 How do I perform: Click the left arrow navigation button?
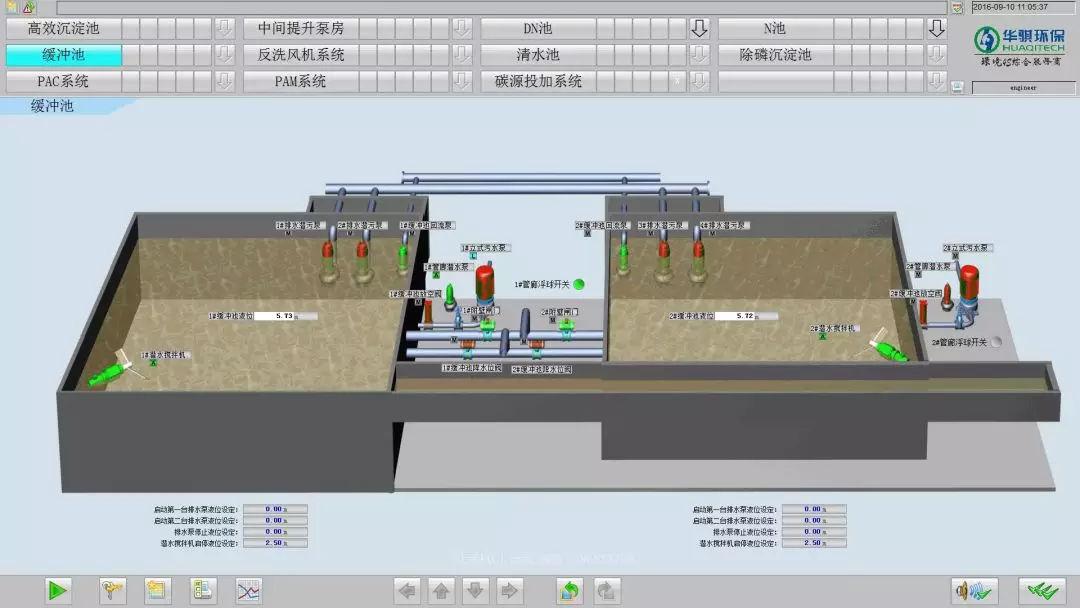point(407,591)
